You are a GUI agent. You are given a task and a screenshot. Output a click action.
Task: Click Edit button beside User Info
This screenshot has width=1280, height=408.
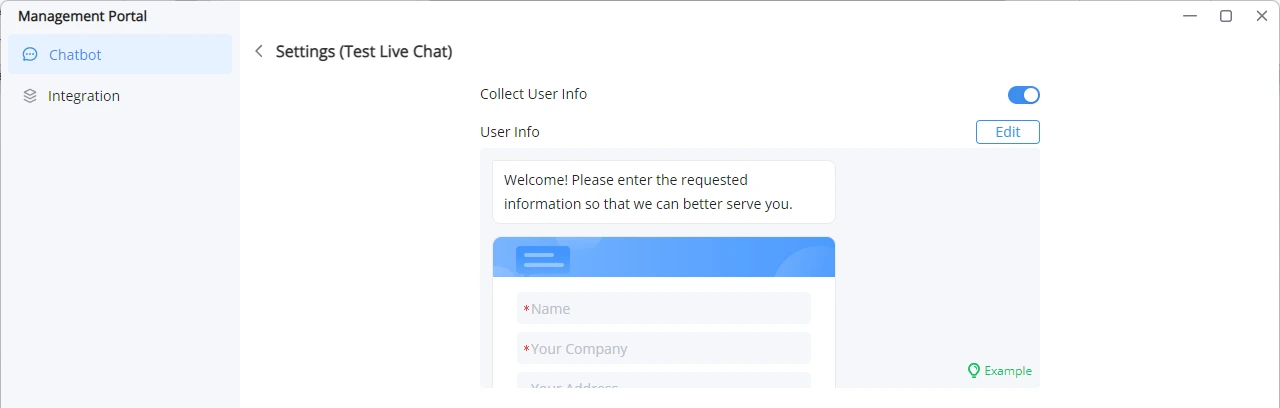click(x=1008, y=132)
